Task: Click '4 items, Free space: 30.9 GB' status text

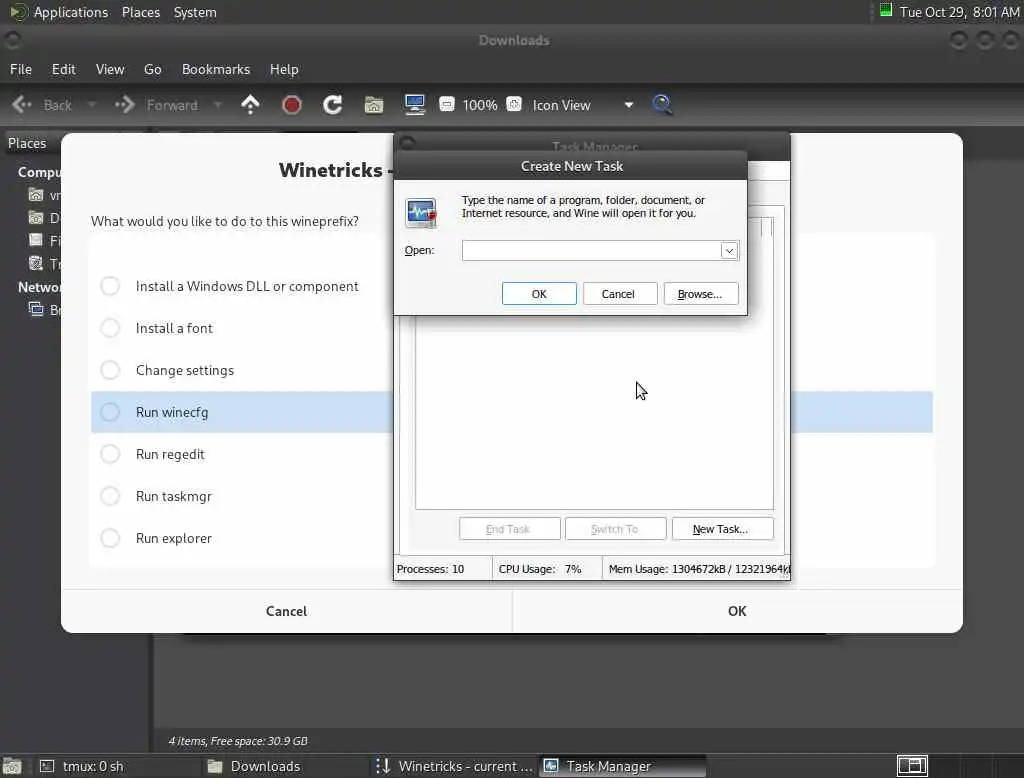Action: [238, 741]
